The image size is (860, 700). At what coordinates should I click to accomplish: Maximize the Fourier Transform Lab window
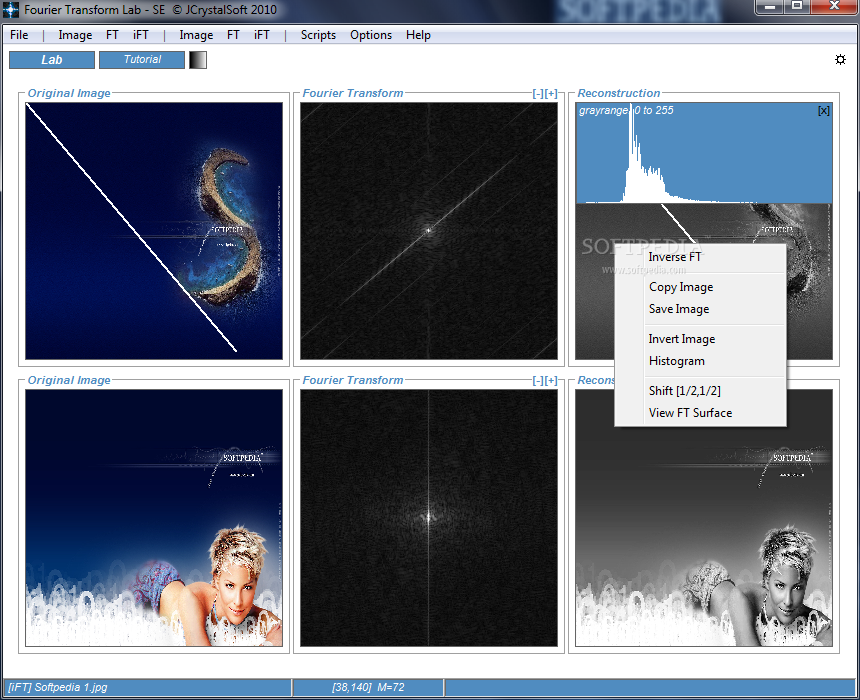(797, 7)
